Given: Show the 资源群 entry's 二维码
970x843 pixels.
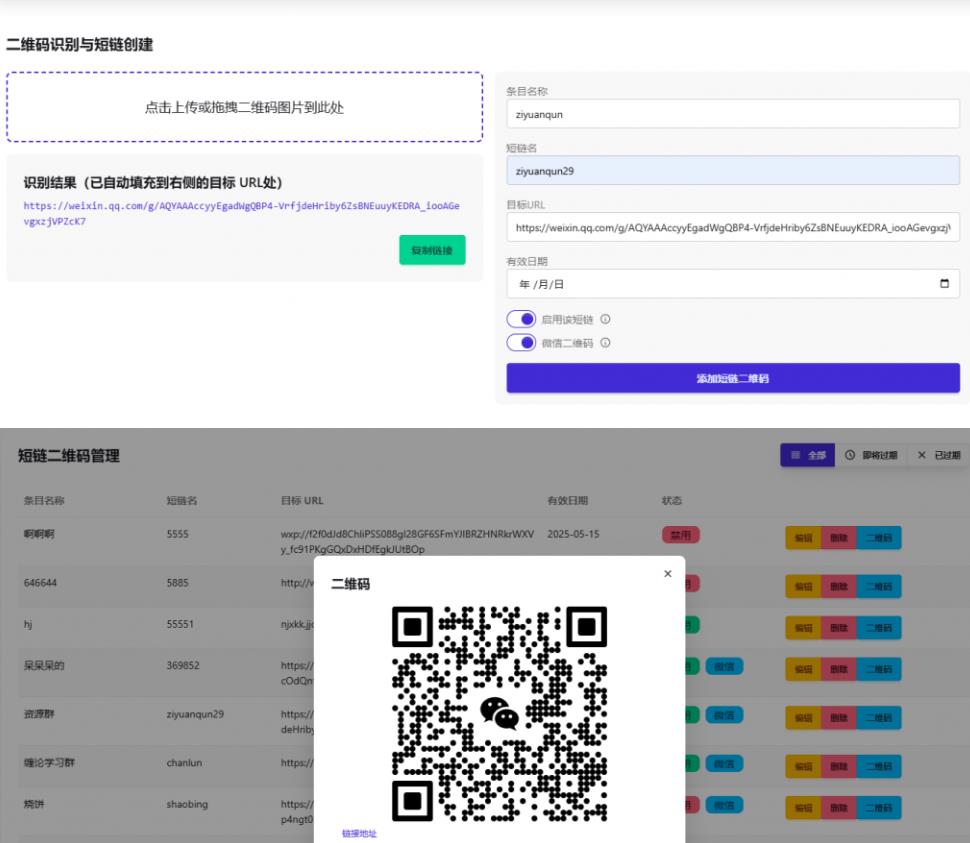Looking at the screenshot, I should pos(879,717).
